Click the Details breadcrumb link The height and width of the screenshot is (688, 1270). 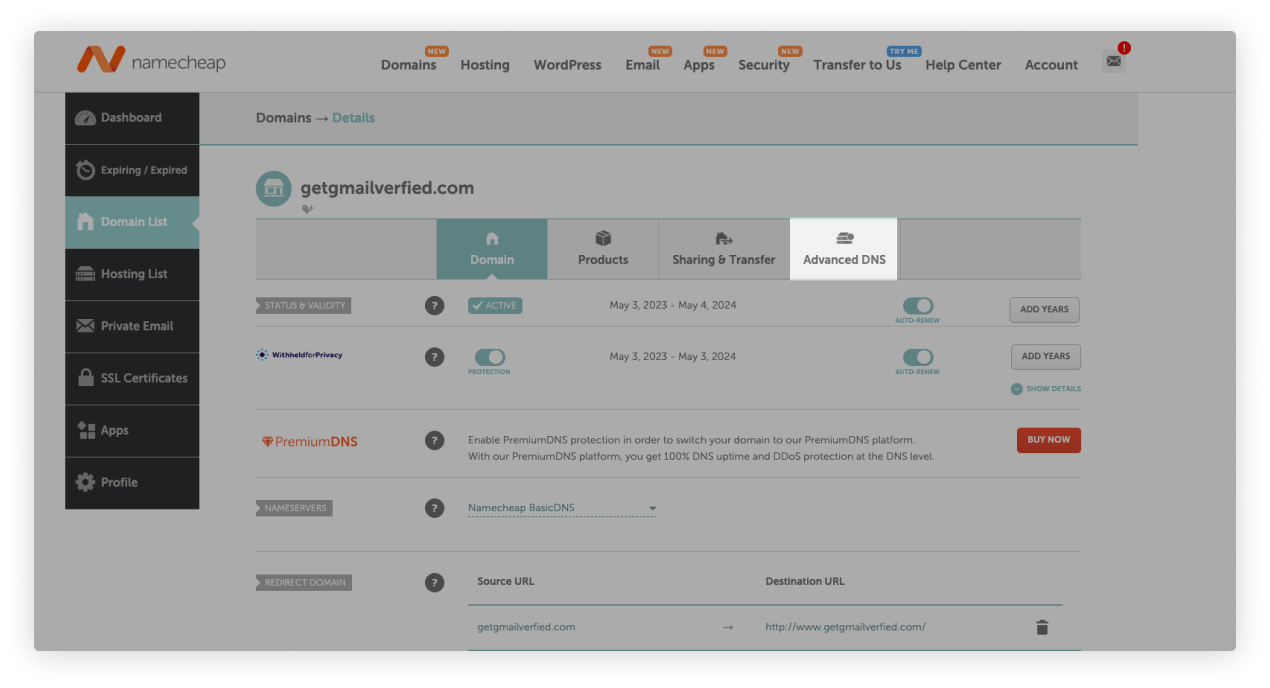tap(354, 118)
